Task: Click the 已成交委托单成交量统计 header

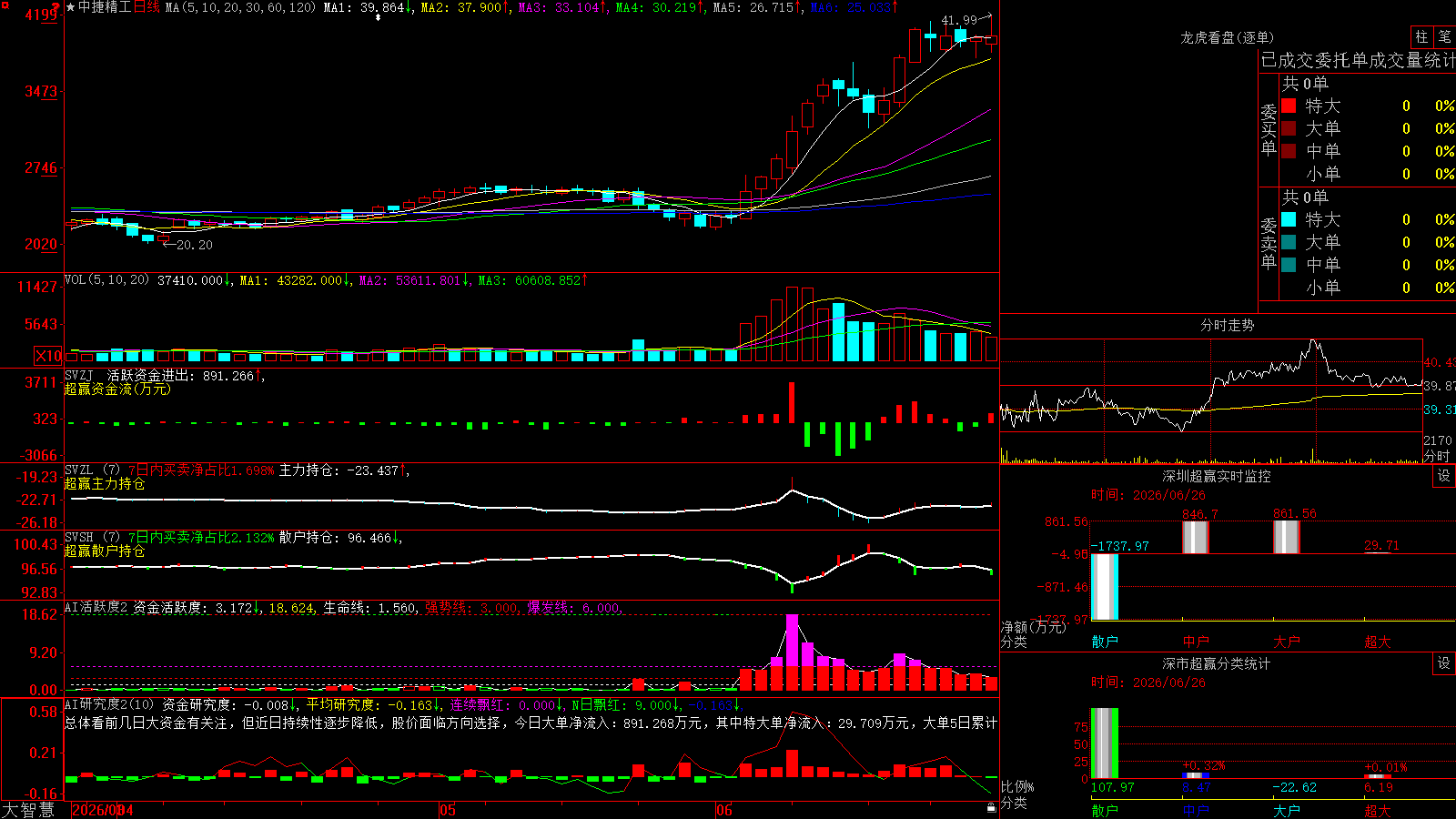Action: click(x=1358, y=60)
